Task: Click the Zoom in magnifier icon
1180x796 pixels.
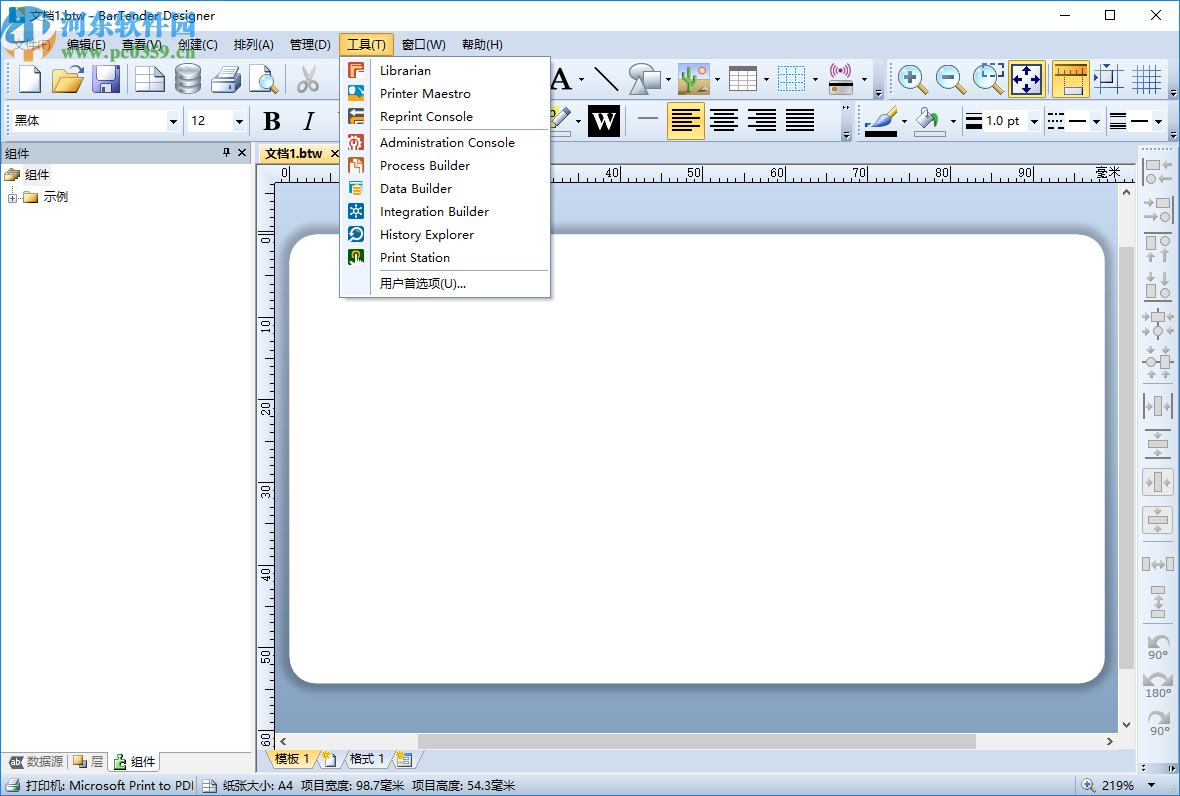Action: point(911,79)
